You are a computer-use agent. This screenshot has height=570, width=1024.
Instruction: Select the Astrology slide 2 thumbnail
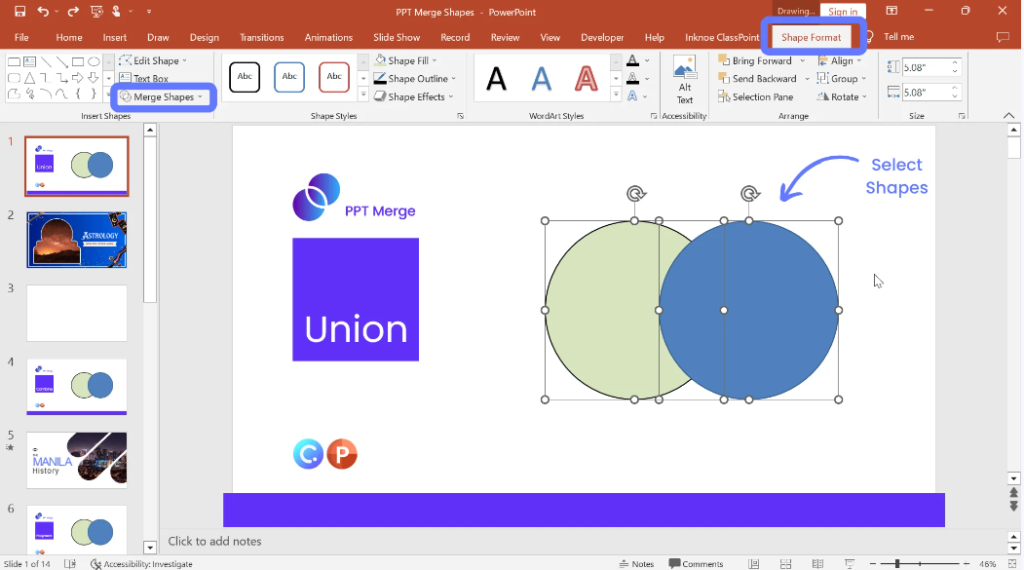tap(77, 240)
